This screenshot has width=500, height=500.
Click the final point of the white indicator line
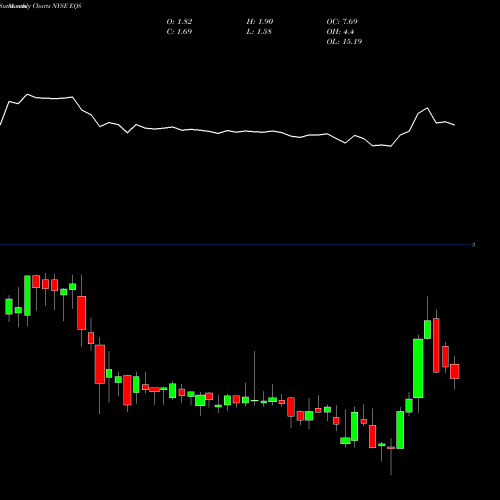(x=455, y=125)
